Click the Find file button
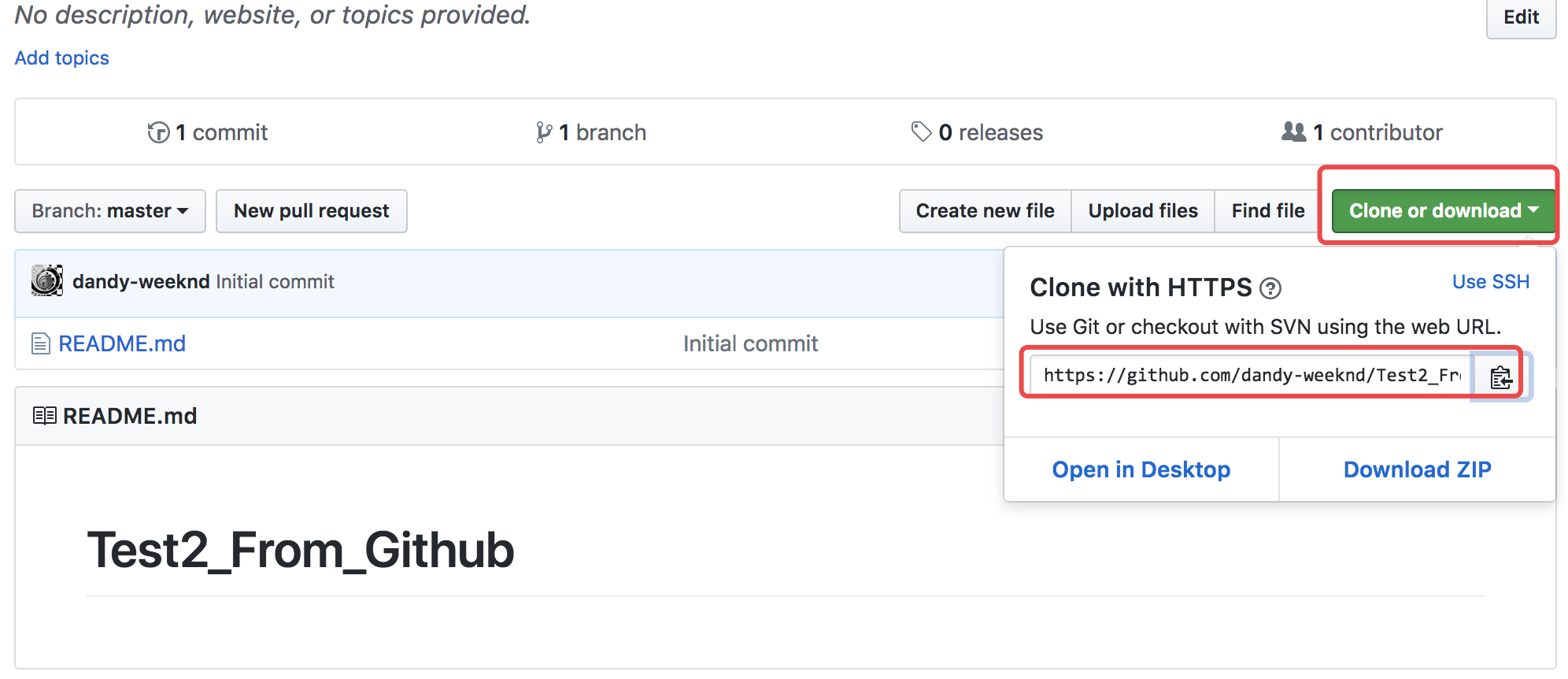This screenshot has width=1568, height=679. click(x=1267, y=211)
